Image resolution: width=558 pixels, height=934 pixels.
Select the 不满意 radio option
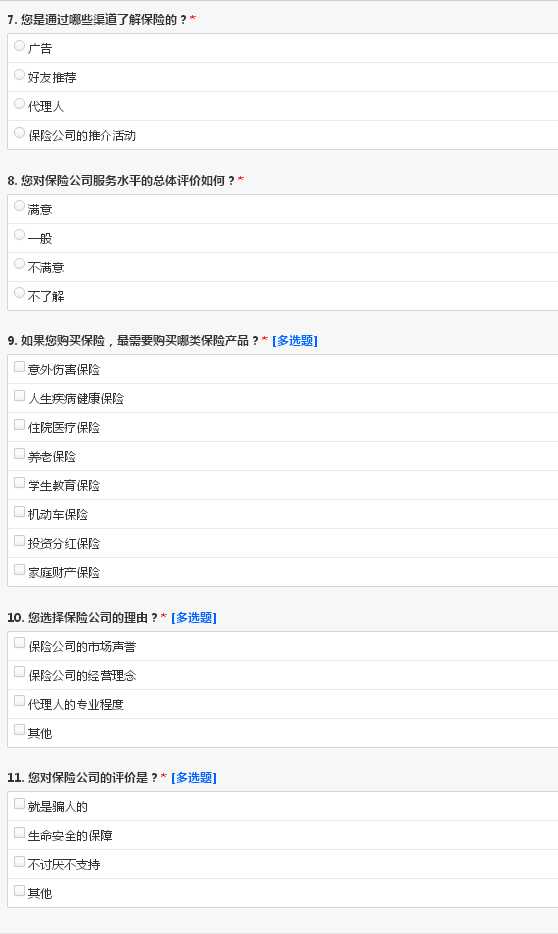tap(20, 264)
